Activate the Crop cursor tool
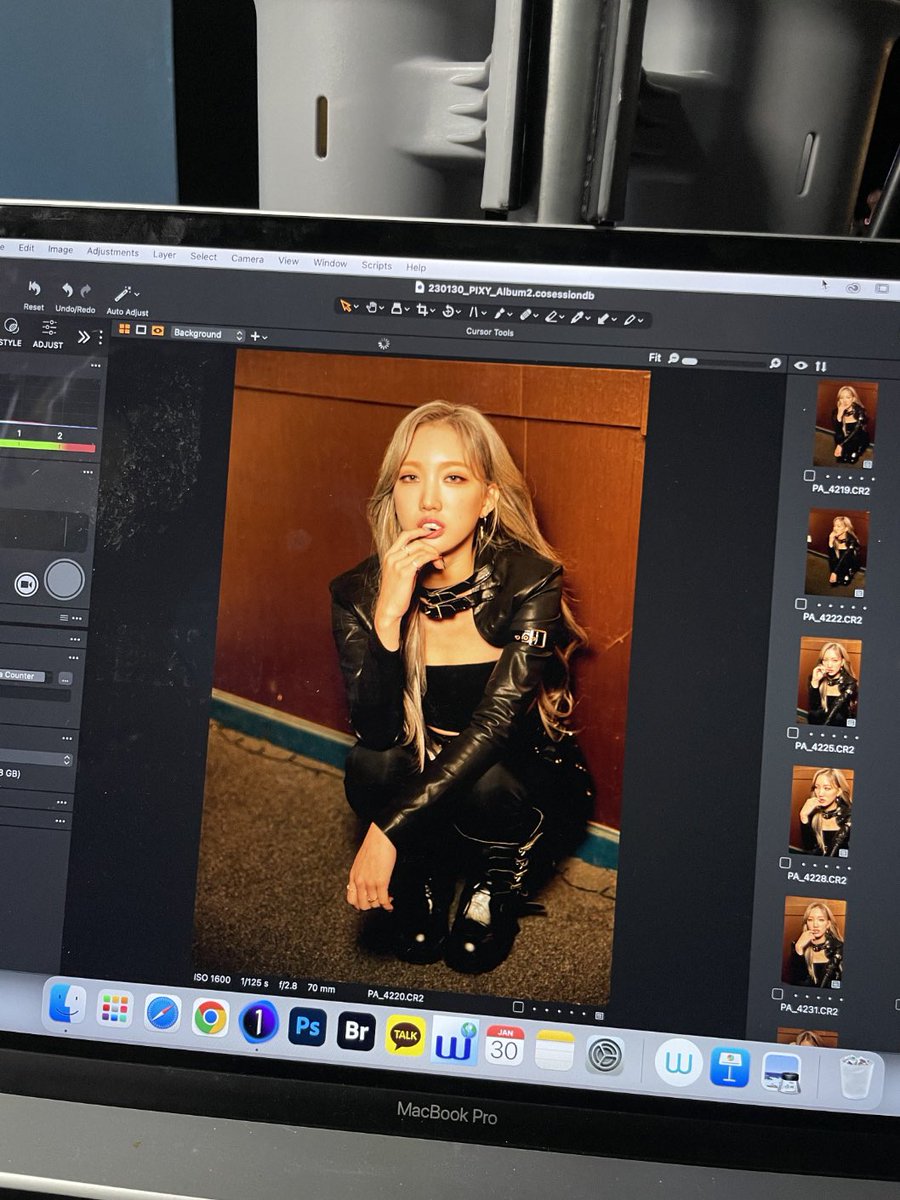The width and height of the screenshot is (900, 1200). pos(424,310)
